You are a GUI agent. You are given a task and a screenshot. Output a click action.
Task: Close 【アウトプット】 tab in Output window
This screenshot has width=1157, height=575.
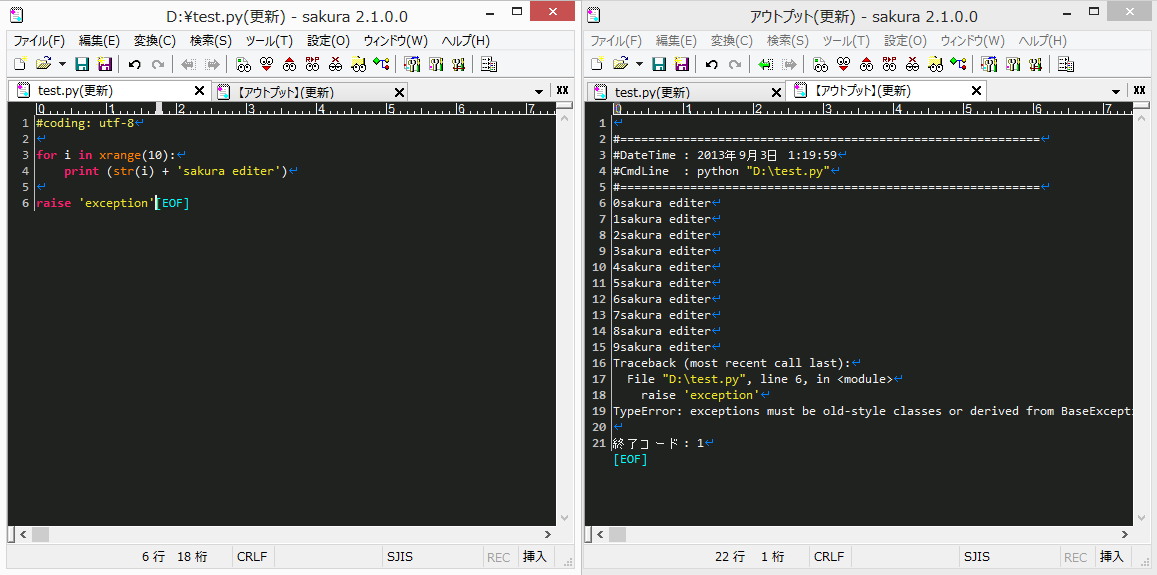(977, 91)
